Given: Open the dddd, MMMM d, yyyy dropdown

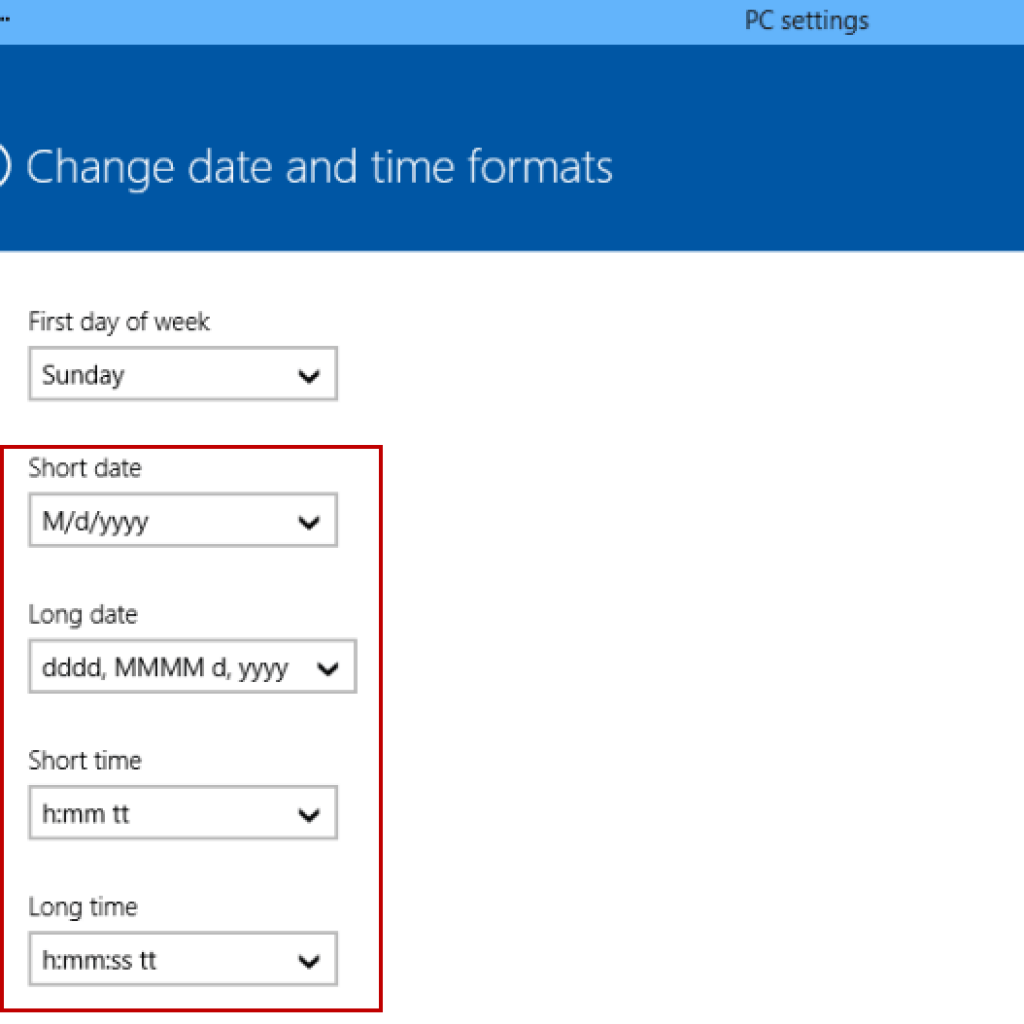Looking at the screenshot, I should coord(190,668).
